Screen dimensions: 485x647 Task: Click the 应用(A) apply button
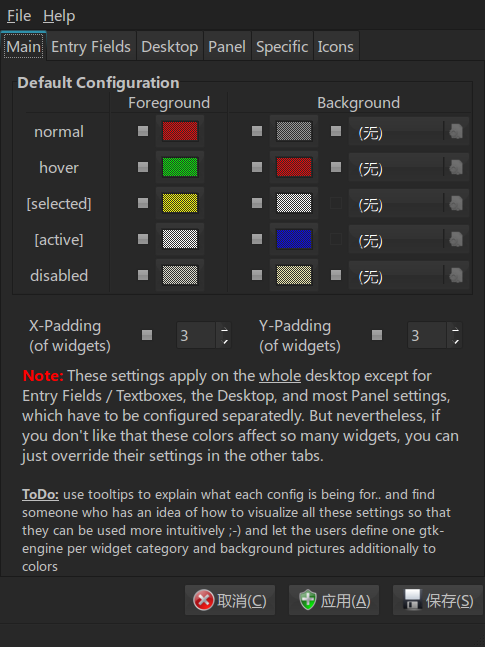tap(334, 600)
